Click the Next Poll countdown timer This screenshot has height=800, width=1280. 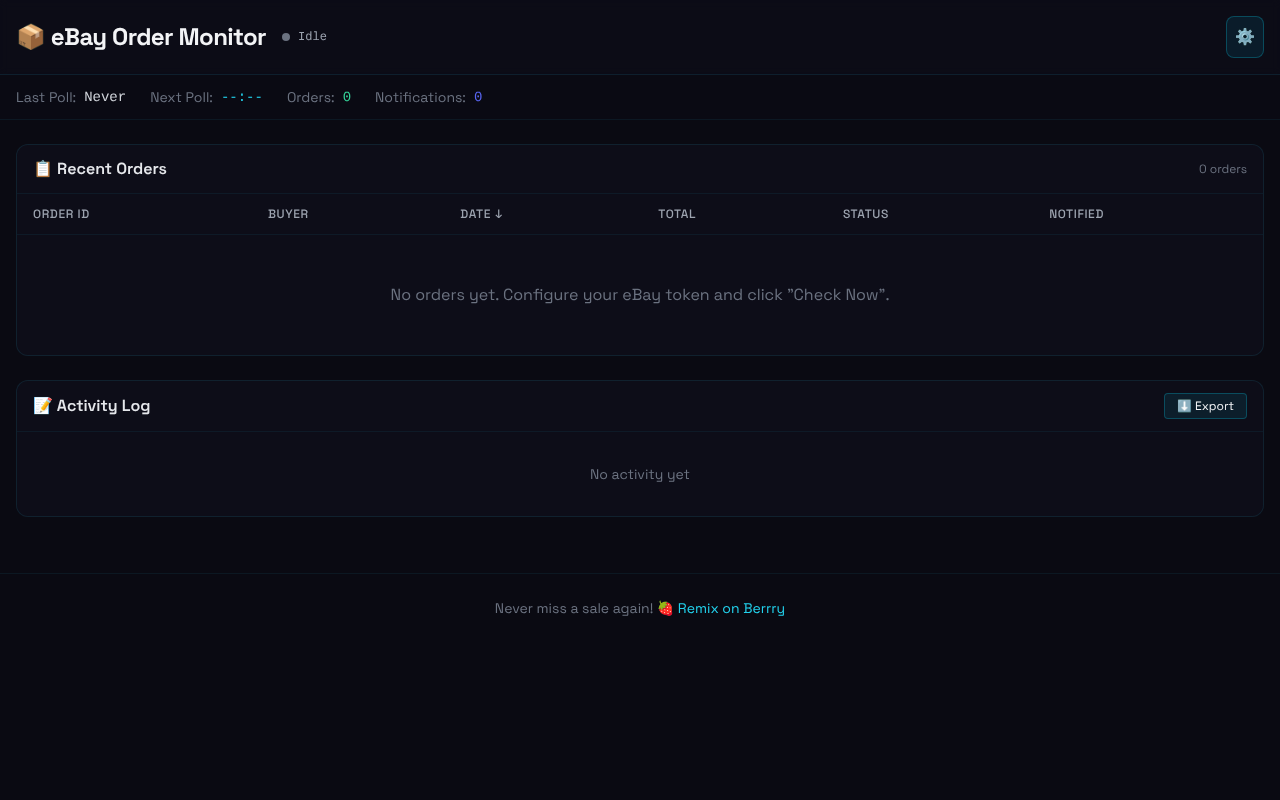pyautogui.click(x=241, y=96)
